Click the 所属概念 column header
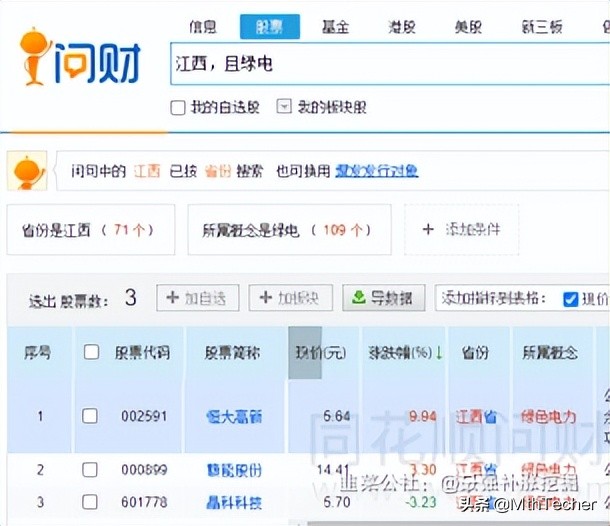The width and height of the screenshot is (610, 526). (x=550, y=352)
